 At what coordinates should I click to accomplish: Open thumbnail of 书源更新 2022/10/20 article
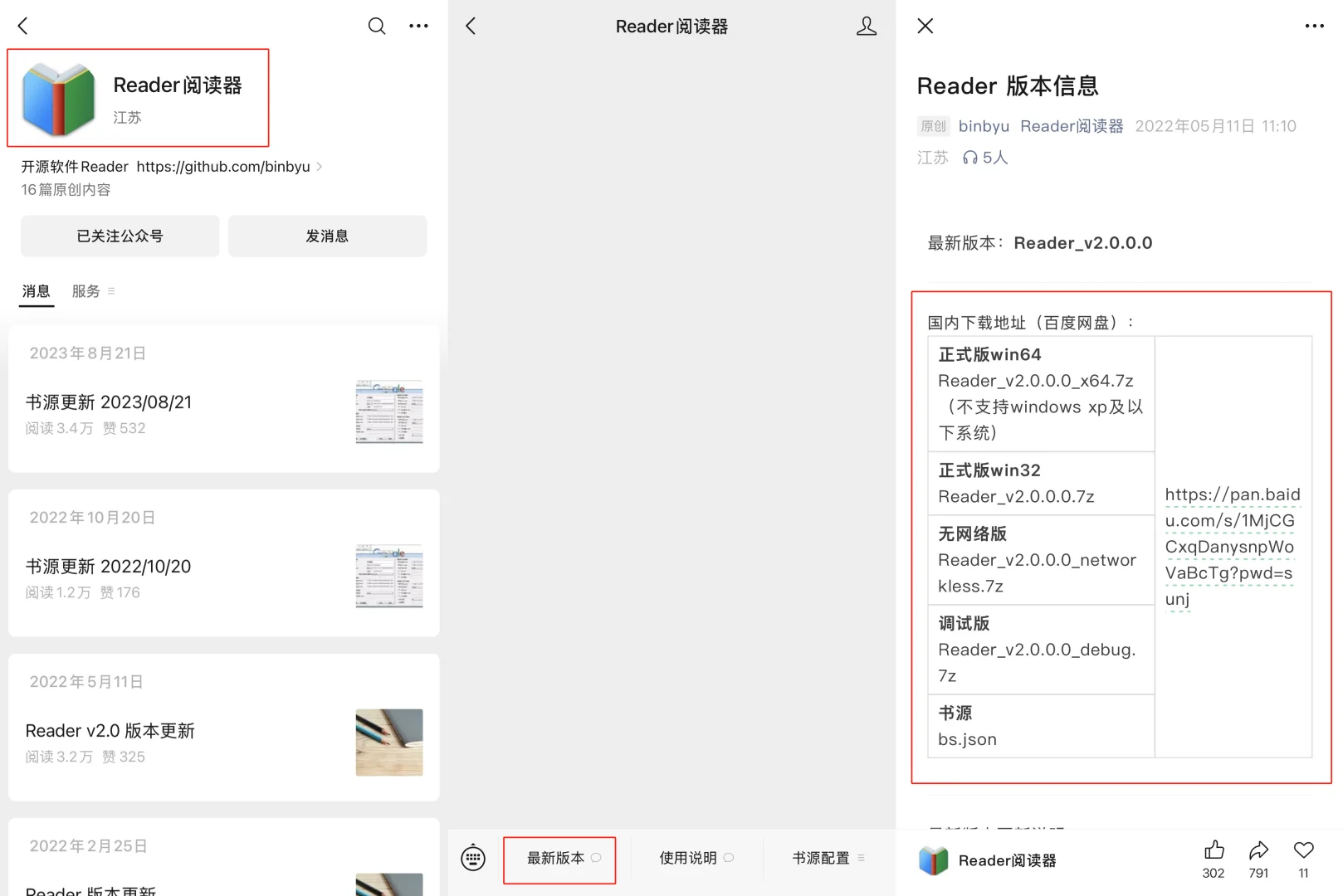[389, 576]
